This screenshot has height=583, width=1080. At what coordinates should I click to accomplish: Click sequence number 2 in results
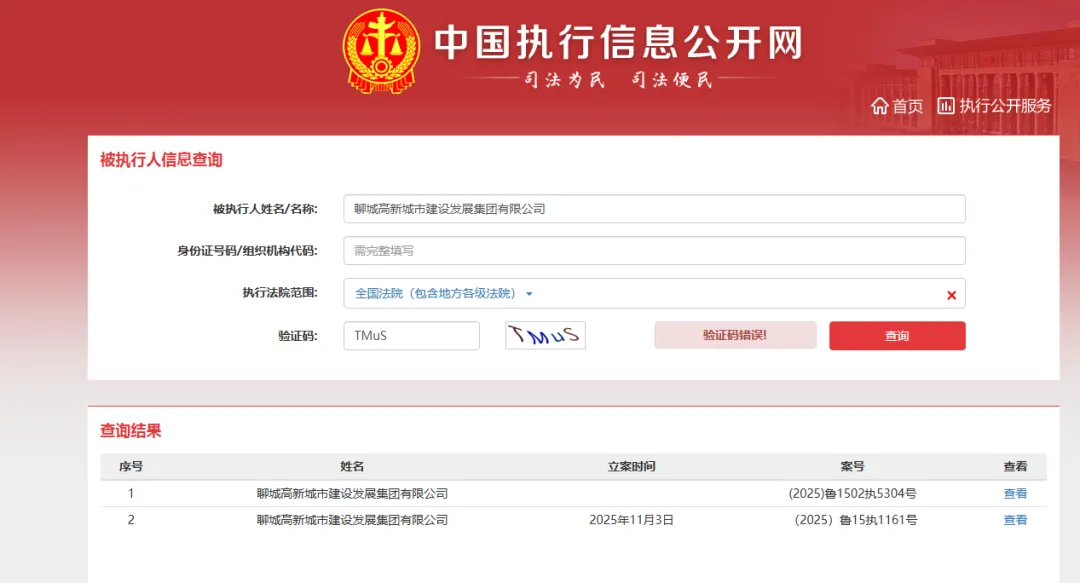(131, 520)
